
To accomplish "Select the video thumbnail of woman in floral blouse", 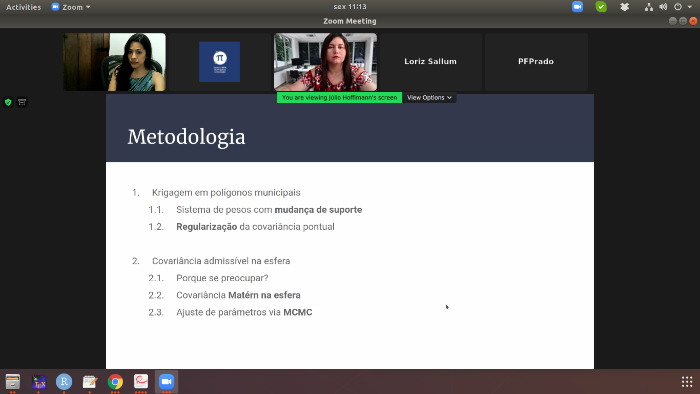I will pos(325,62).
